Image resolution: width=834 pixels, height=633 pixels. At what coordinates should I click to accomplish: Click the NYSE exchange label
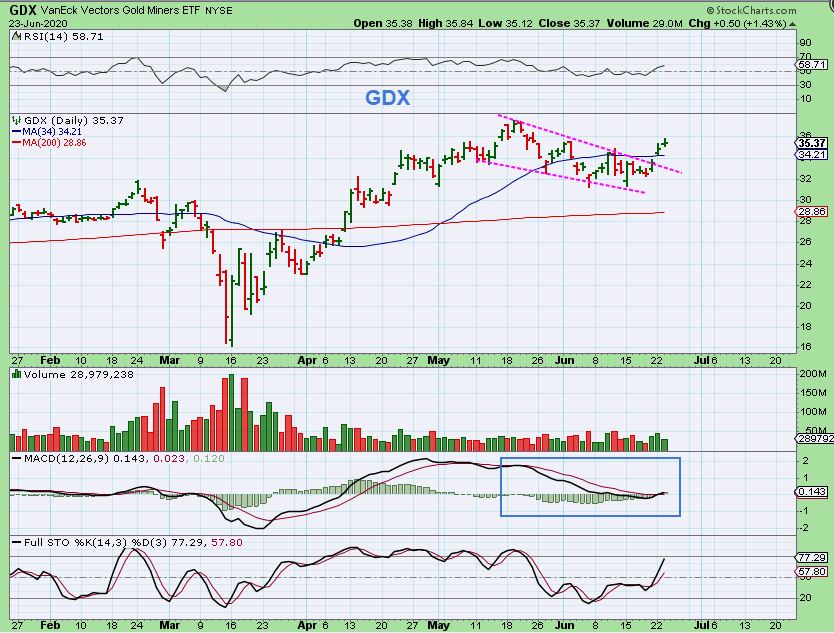point(219,11)
